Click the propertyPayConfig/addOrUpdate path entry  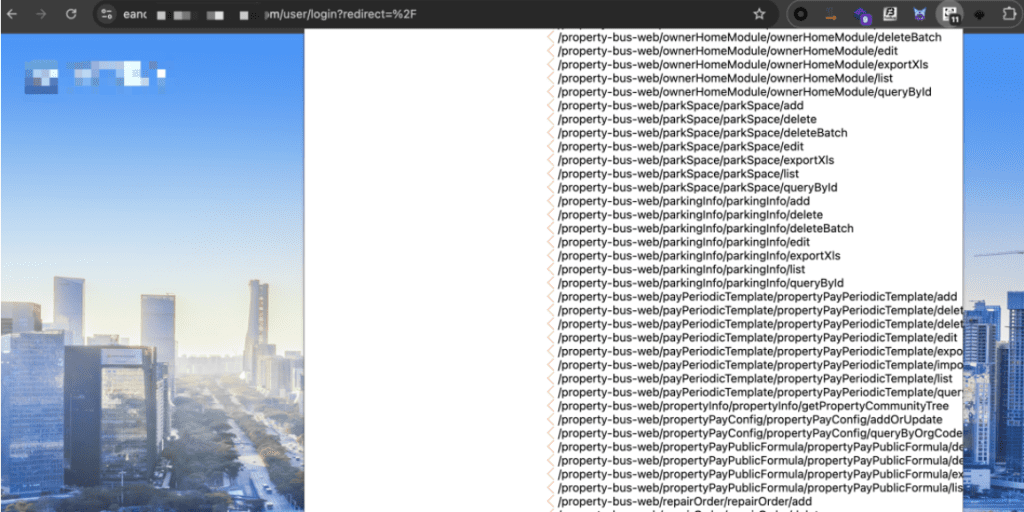pyautogui.click(x=750, y=420)
